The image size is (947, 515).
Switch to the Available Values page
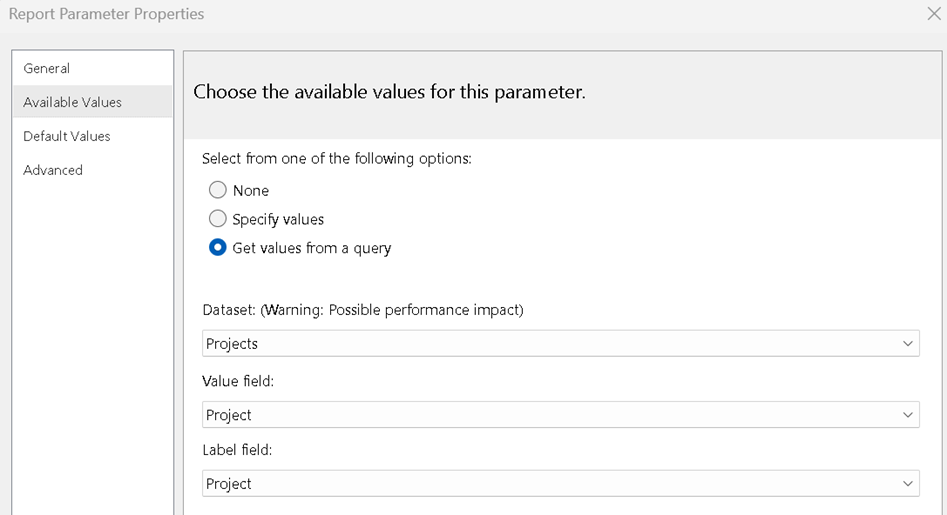[72, 102]
